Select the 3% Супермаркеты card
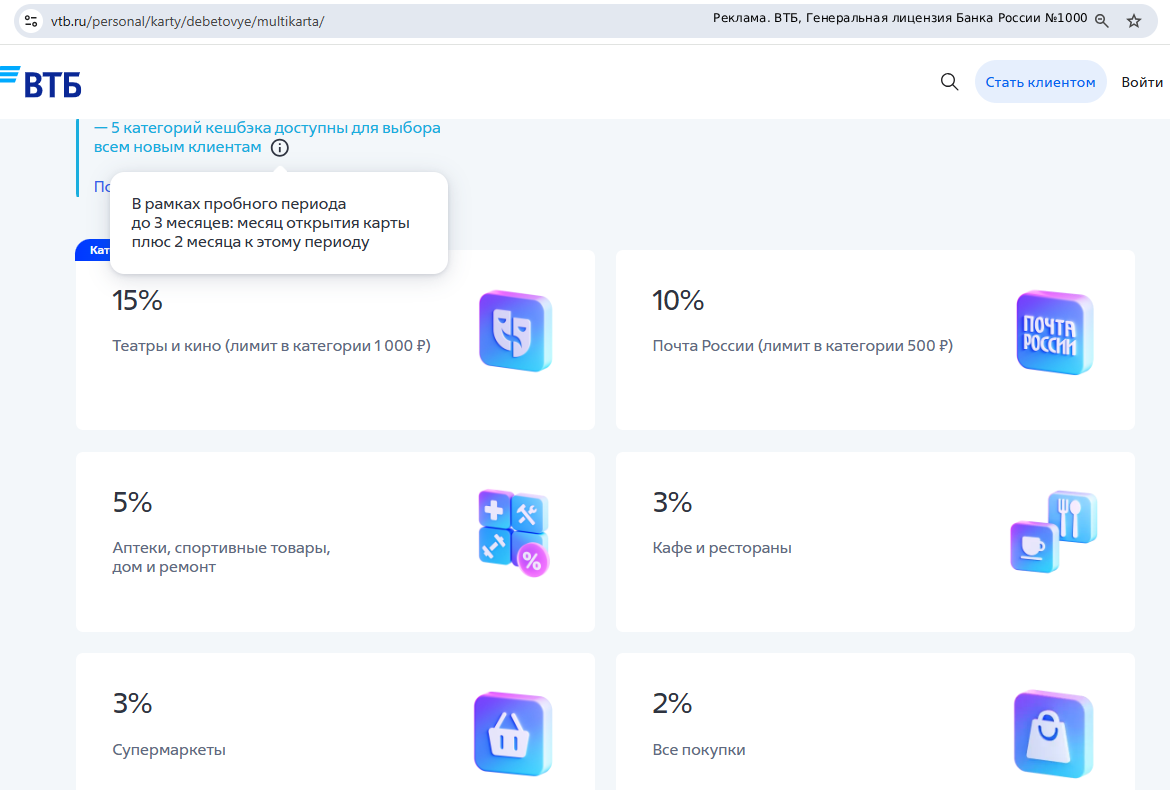Screen dimensions: 1170x790 tap(335, 721)
